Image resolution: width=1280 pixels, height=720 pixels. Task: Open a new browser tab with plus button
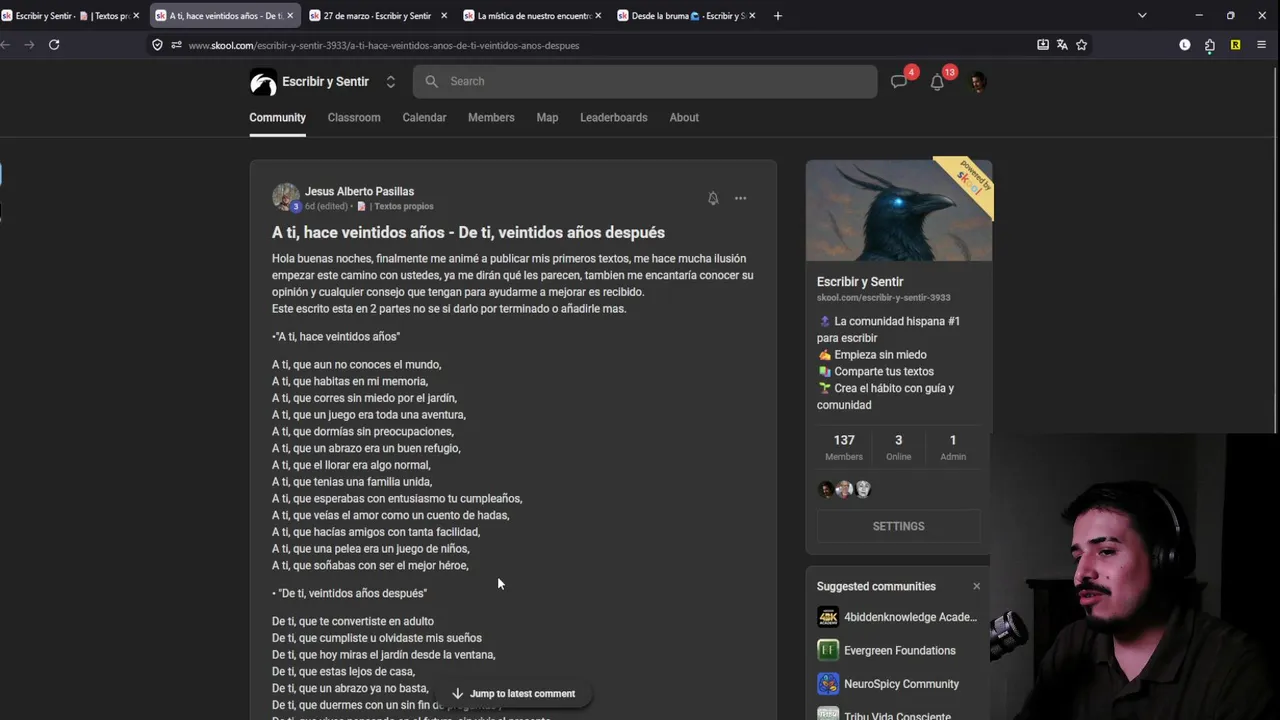click(778, 15)
